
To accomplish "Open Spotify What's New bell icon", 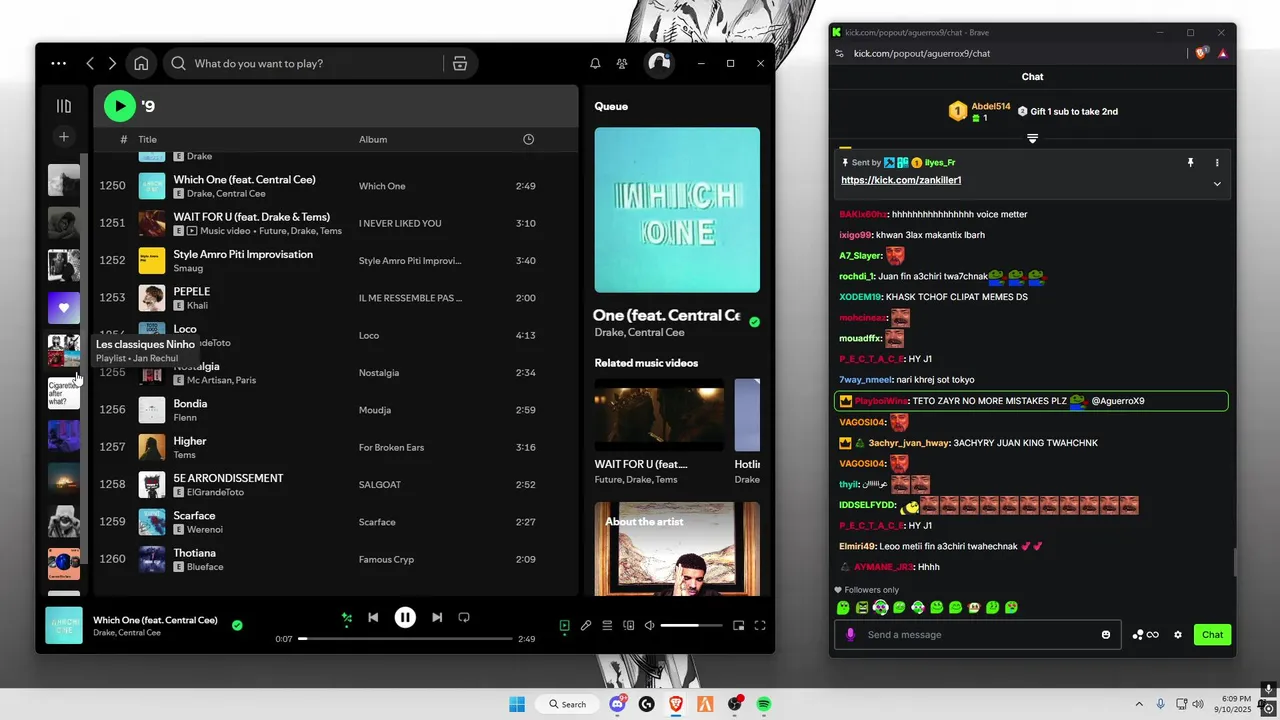I will [595, 63].
